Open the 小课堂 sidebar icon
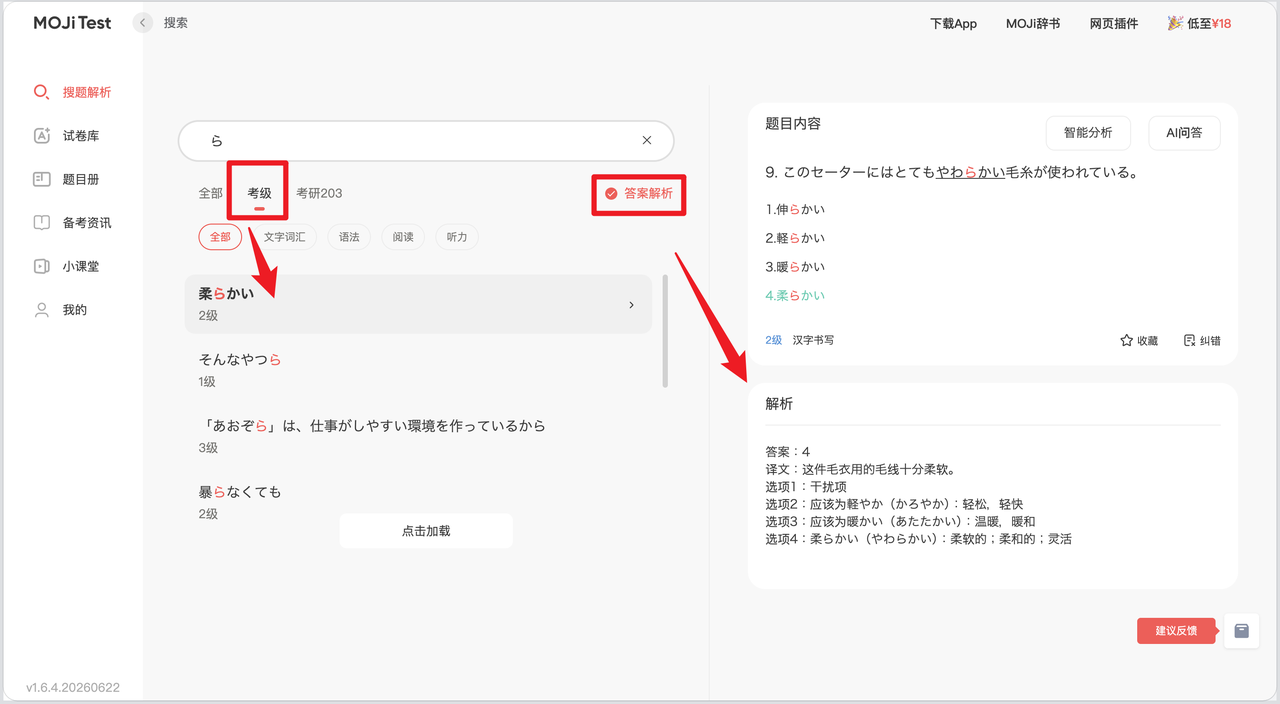The width and height of the screenshot is (1280, 704). coord(41,267)
